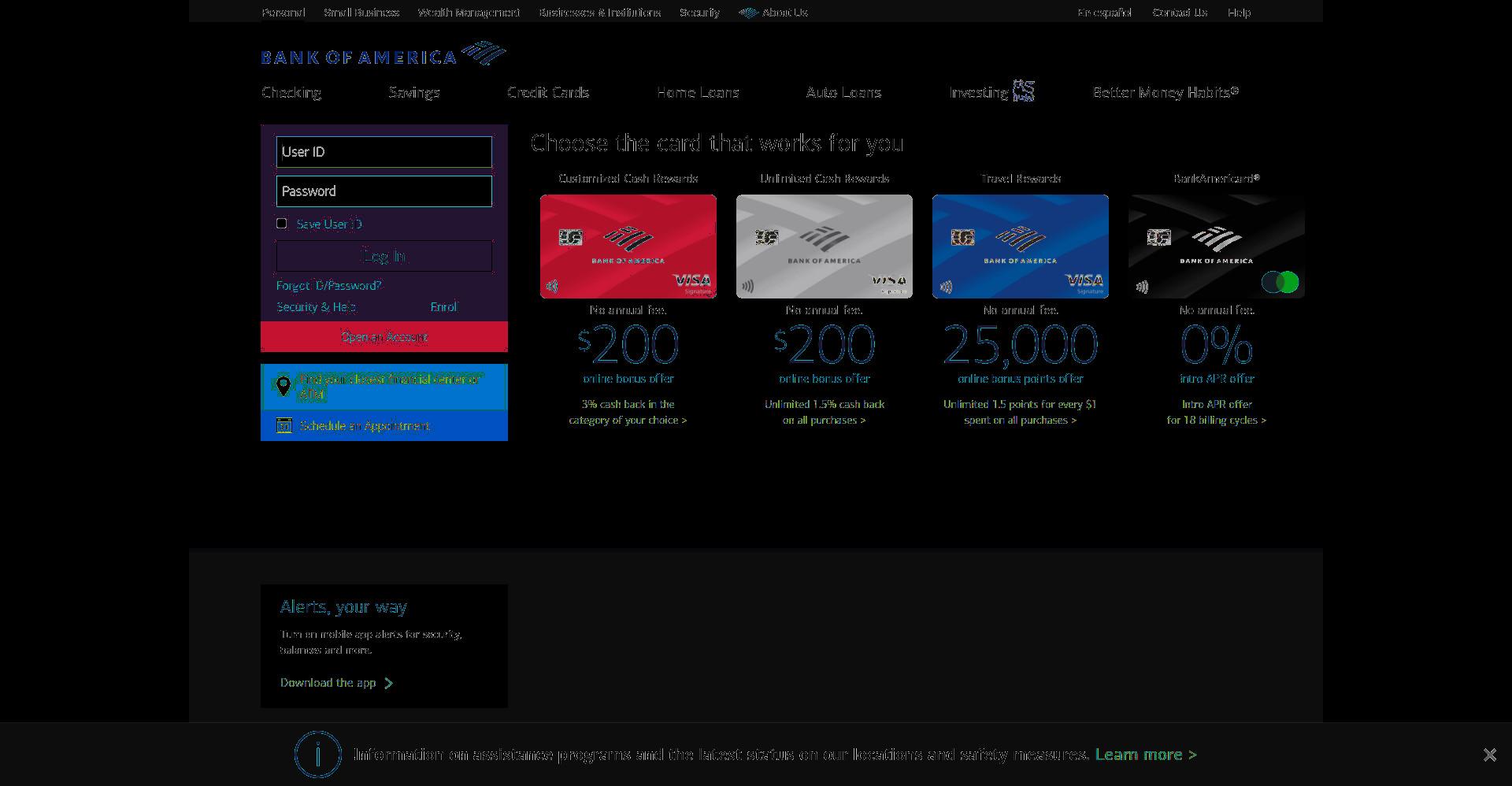Image resolution: width=1512 pixels, height=786 pixels.
Task: Click the information circle icon in the banner
Action: coord(317,754)
